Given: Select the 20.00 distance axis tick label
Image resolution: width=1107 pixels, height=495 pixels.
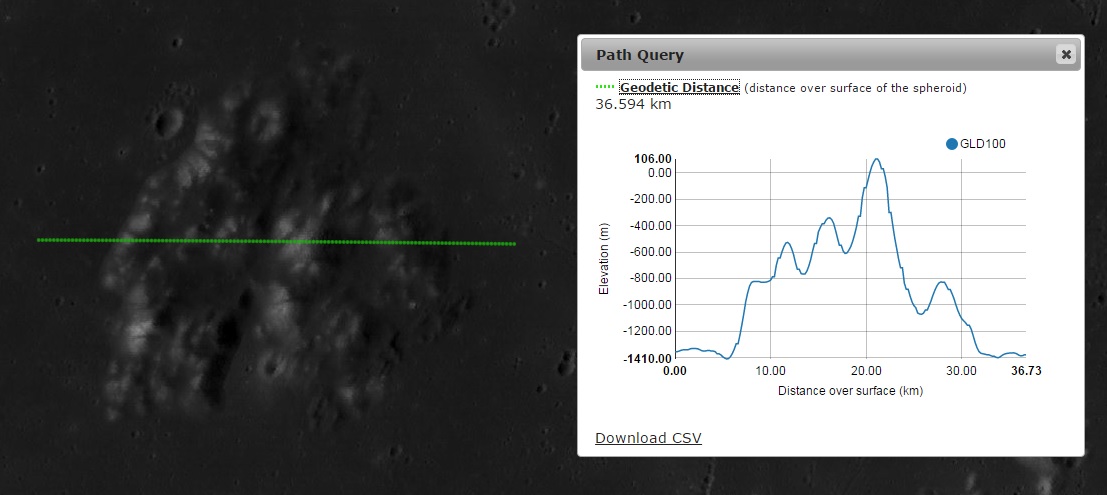Looking at the screenshot, I should tap(866, 371).
